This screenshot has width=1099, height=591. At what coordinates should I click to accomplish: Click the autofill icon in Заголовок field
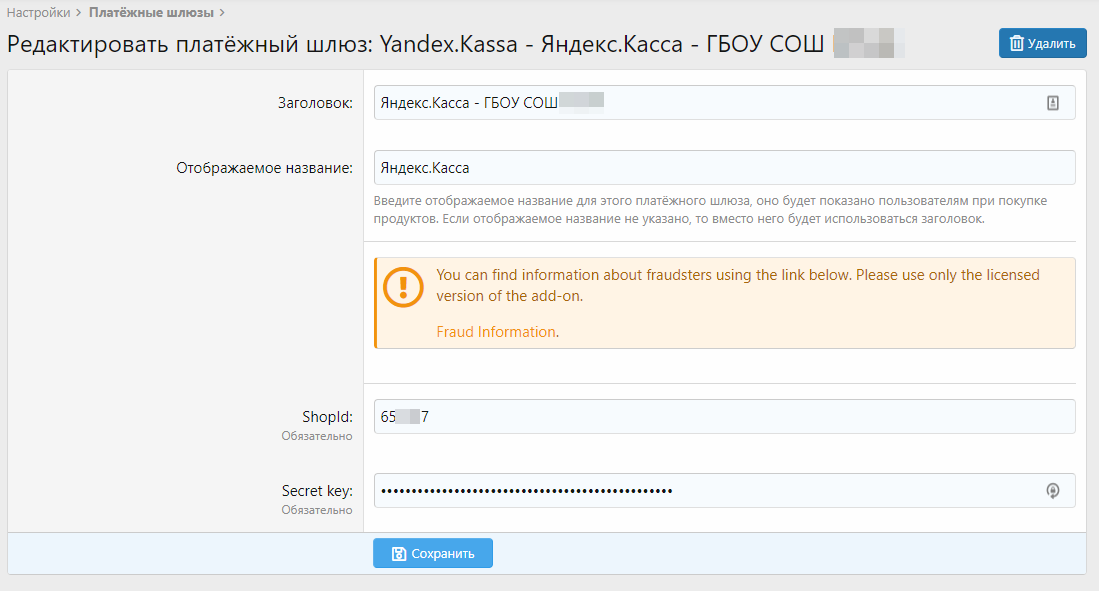point(1052,102)
